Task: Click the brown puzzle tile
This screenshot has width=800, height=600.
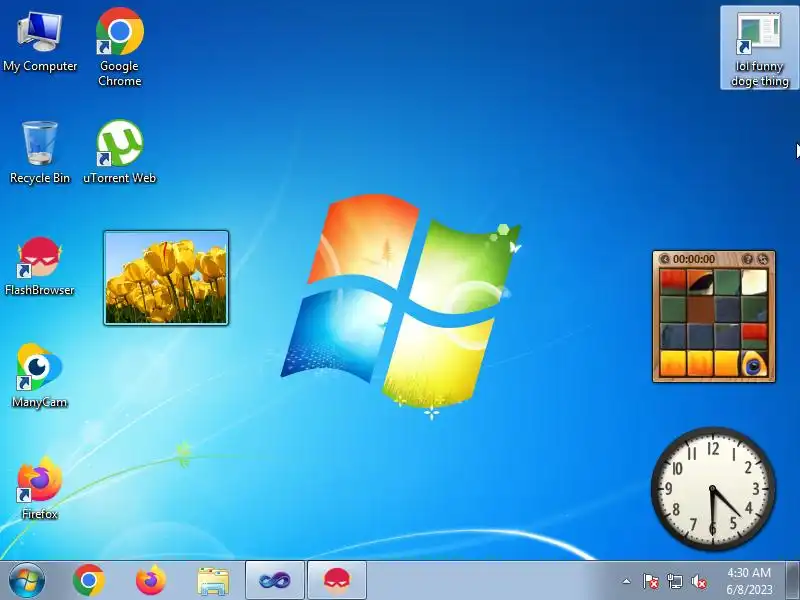Action: [x=700, y=310]
